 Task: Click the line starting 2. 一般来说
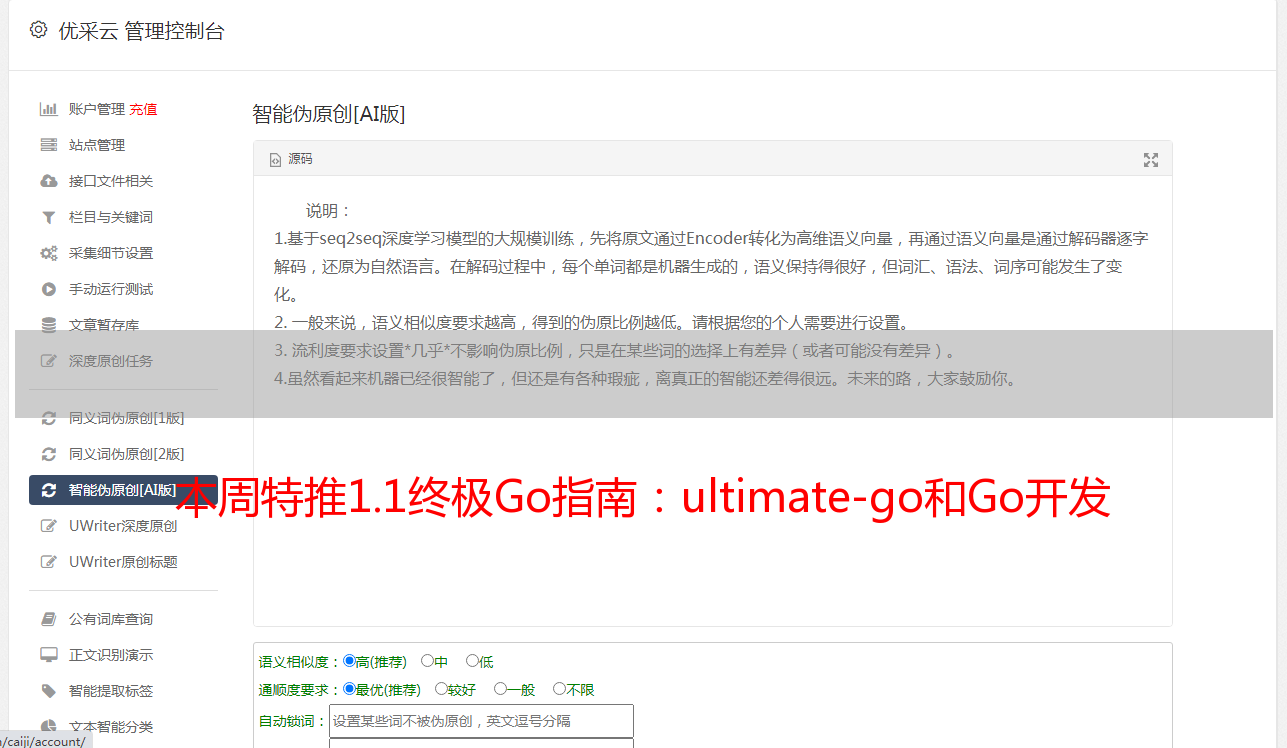point(592,323)
